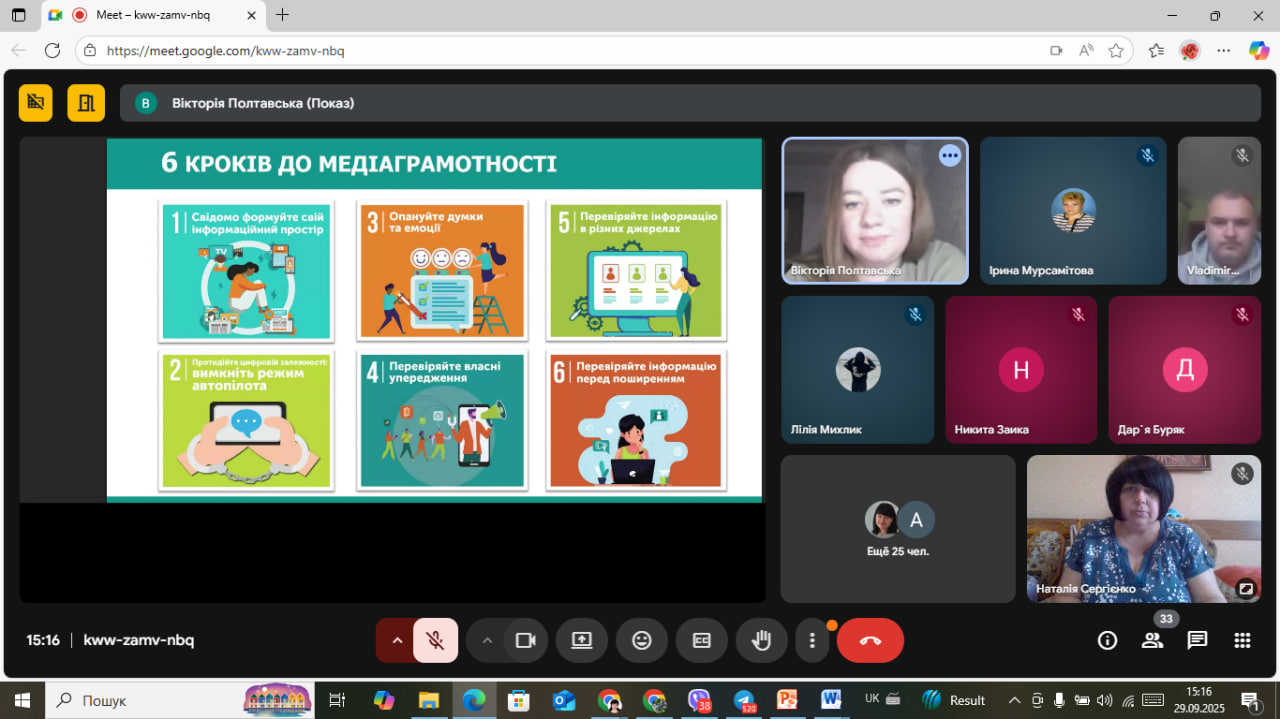Open the three-dot more options menu
1280x719 pixels.
pyautogui.click(x=813, y=640)
